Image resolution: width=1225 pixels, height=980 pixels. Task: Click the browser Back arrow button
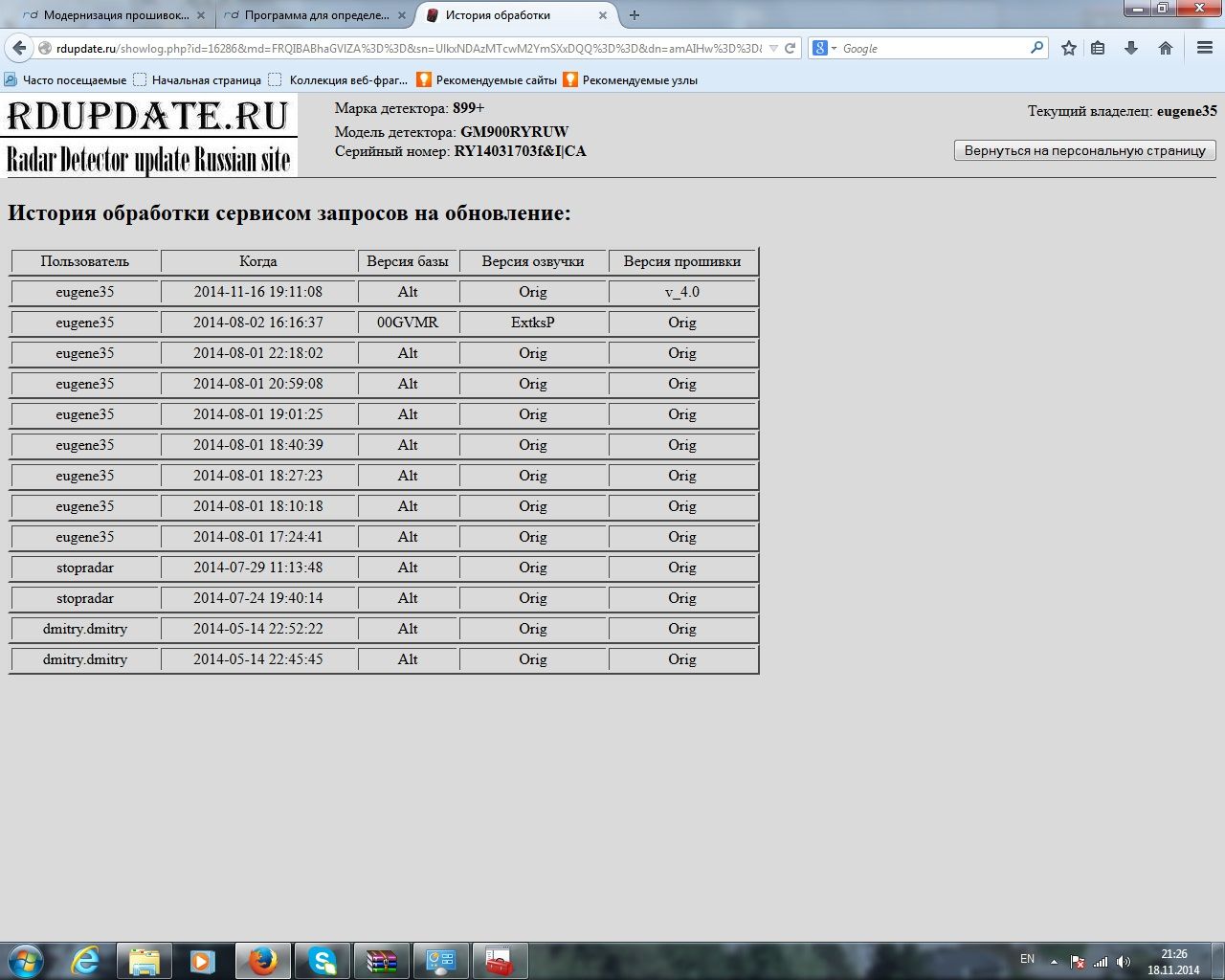click(x=19, y=48)
